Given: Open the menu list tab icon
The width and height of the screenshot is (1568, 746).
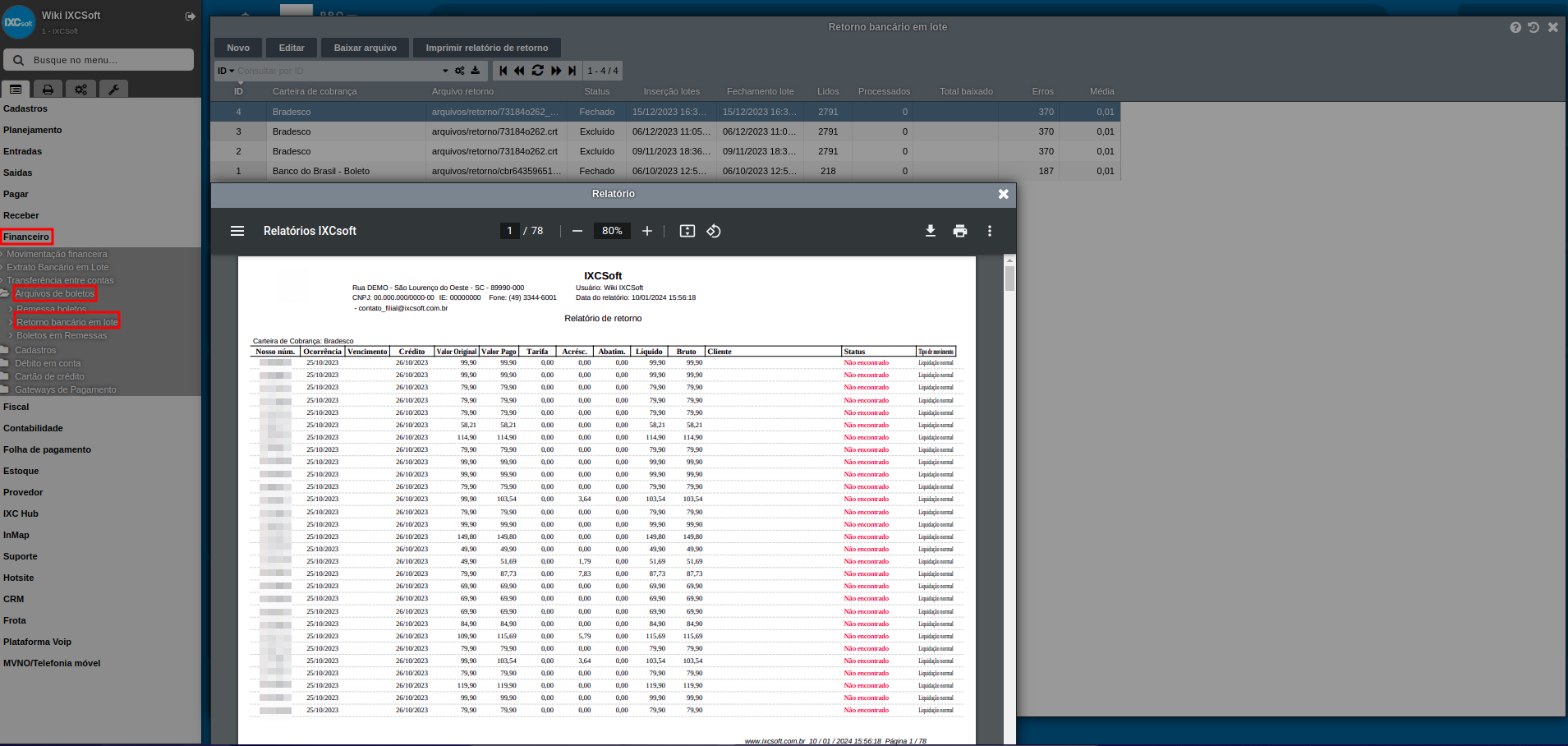Looking at the screenshot, I should 16,89.
